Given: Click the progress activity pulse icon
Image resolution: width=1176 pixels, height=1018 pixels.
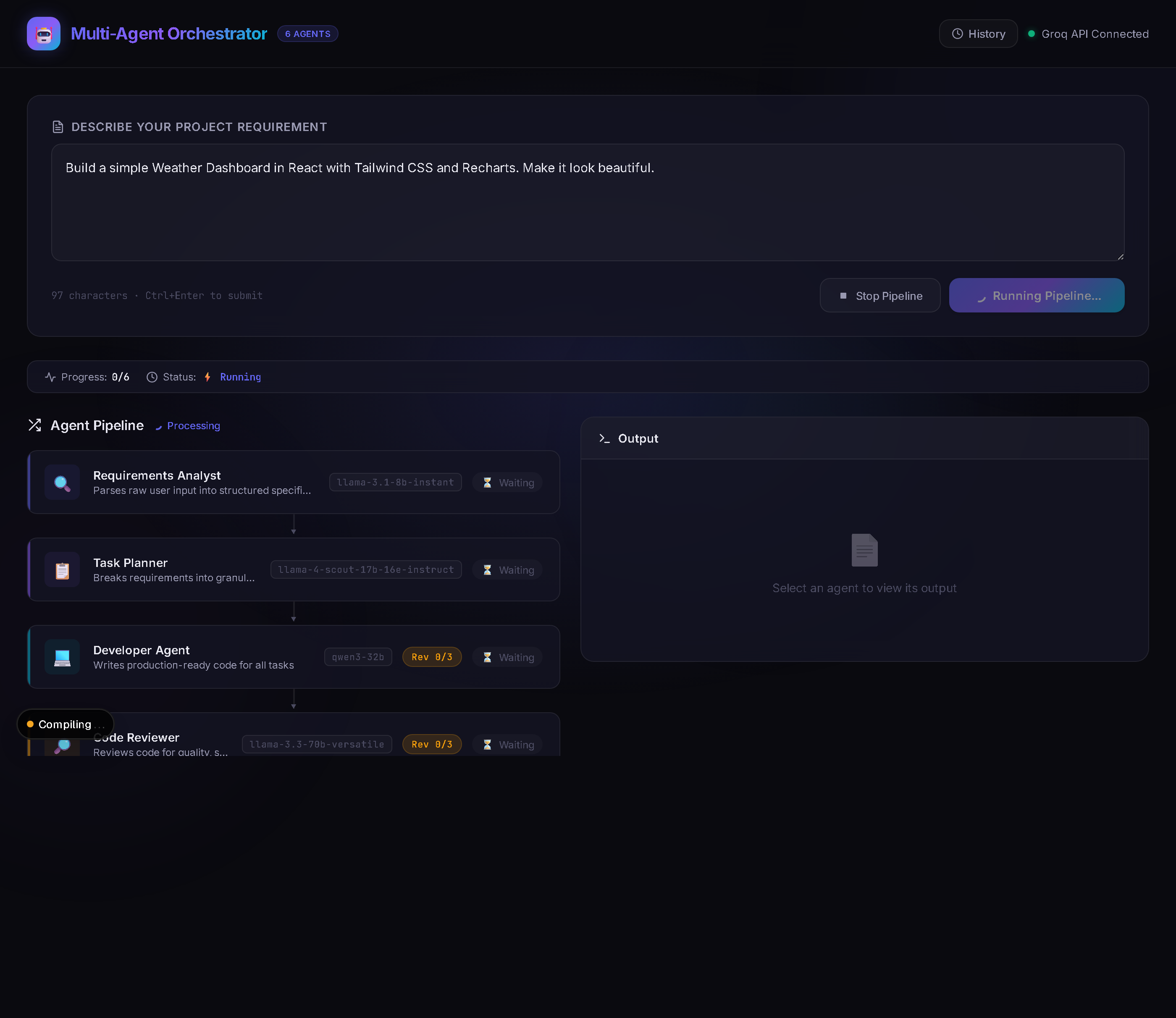Looking at the screenshot, I should click(50, 377).
